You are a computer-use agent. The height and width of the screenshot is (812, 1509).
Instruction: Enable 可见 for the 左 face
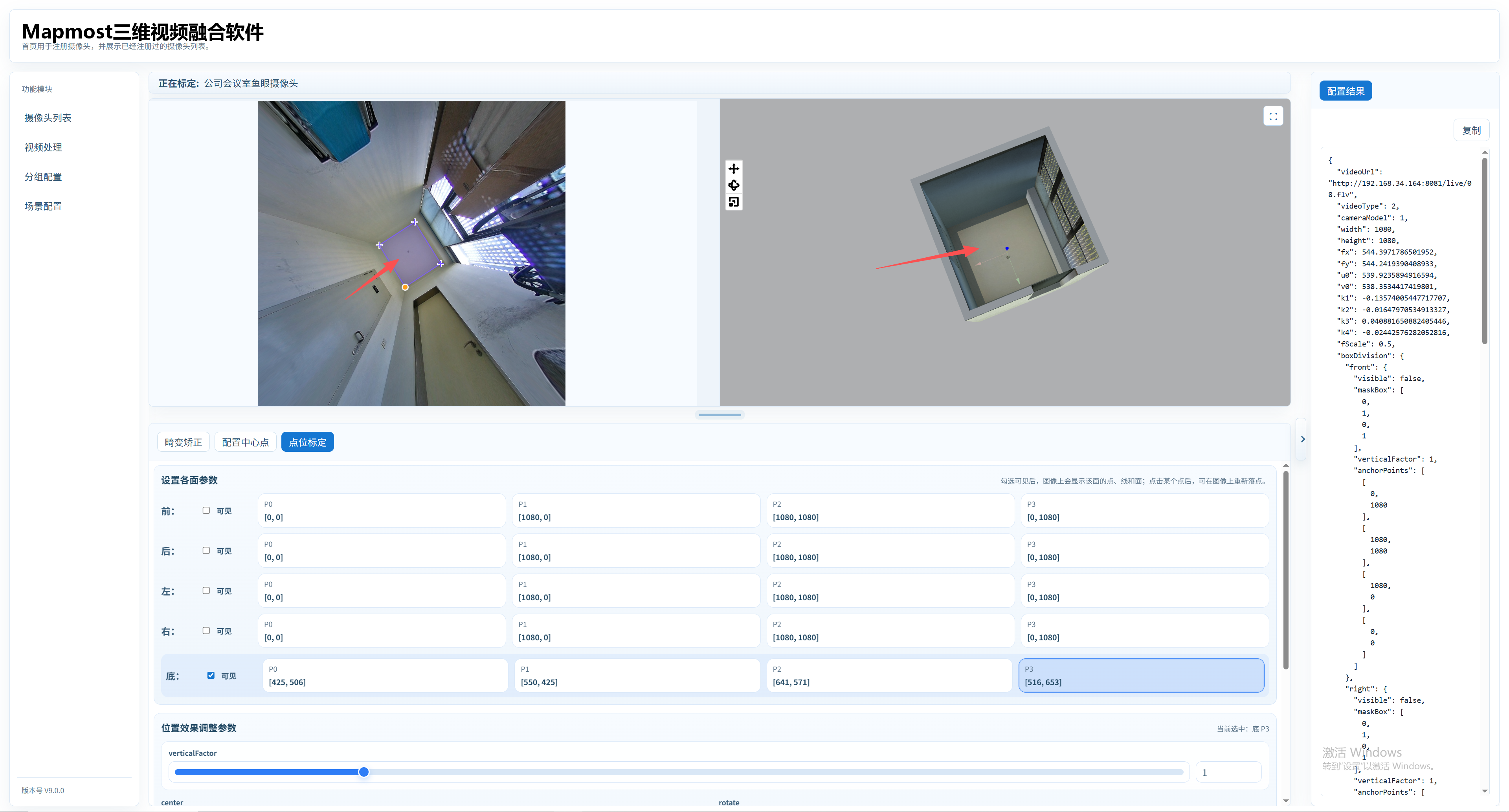click(206, 591)
